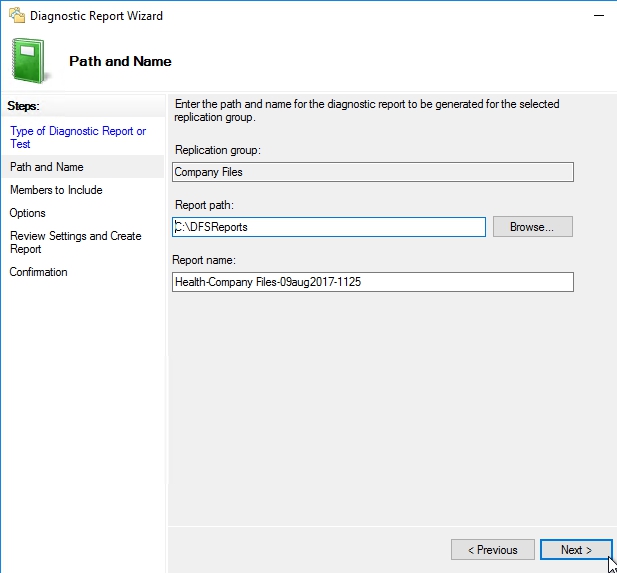Click the Diagnostic Report Wizard title text
The width and height of the screenshot is (617, 573).
coord(96,16)
